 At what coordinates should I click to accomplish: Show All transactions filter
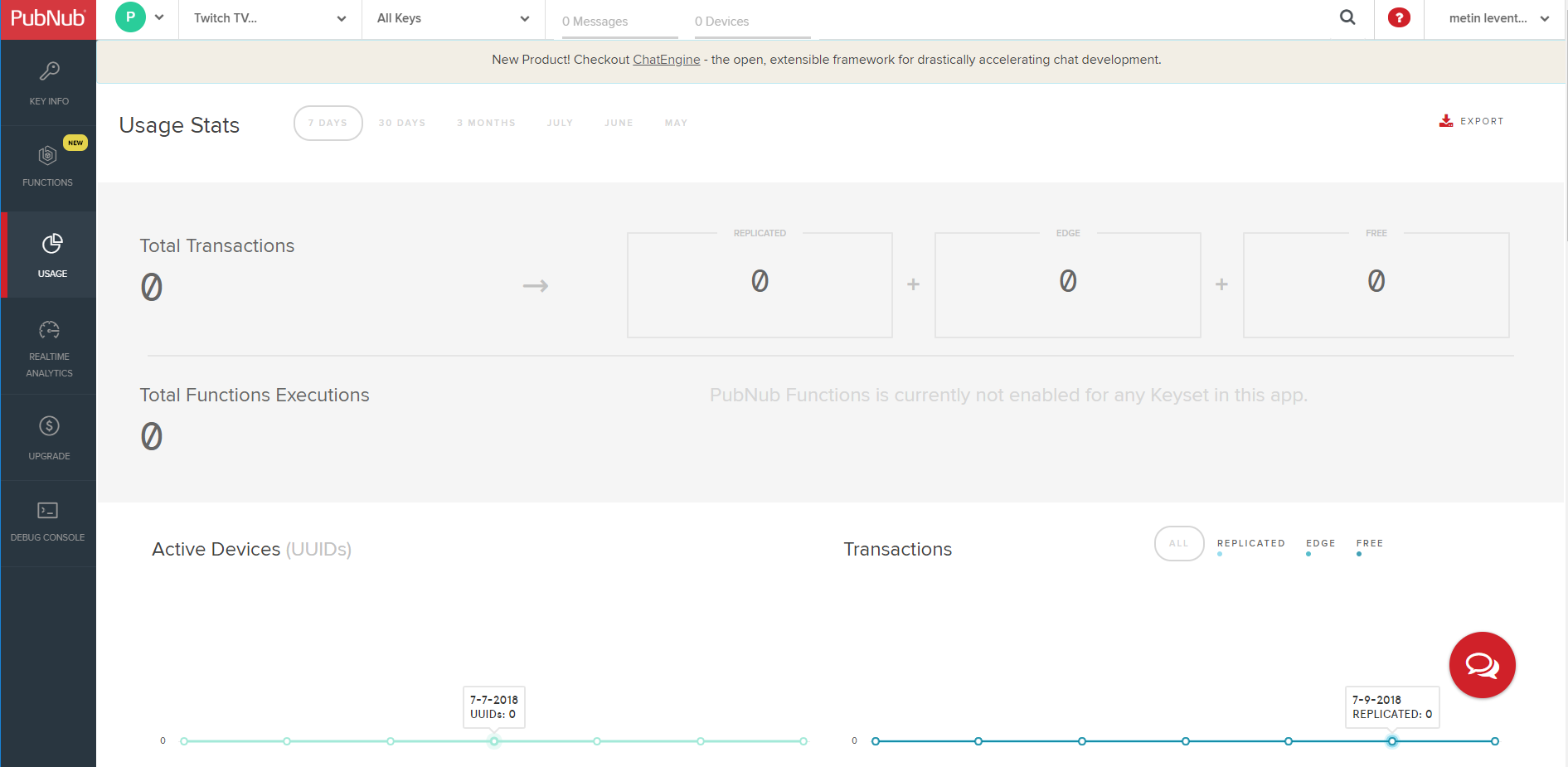tap(1179, 544)
